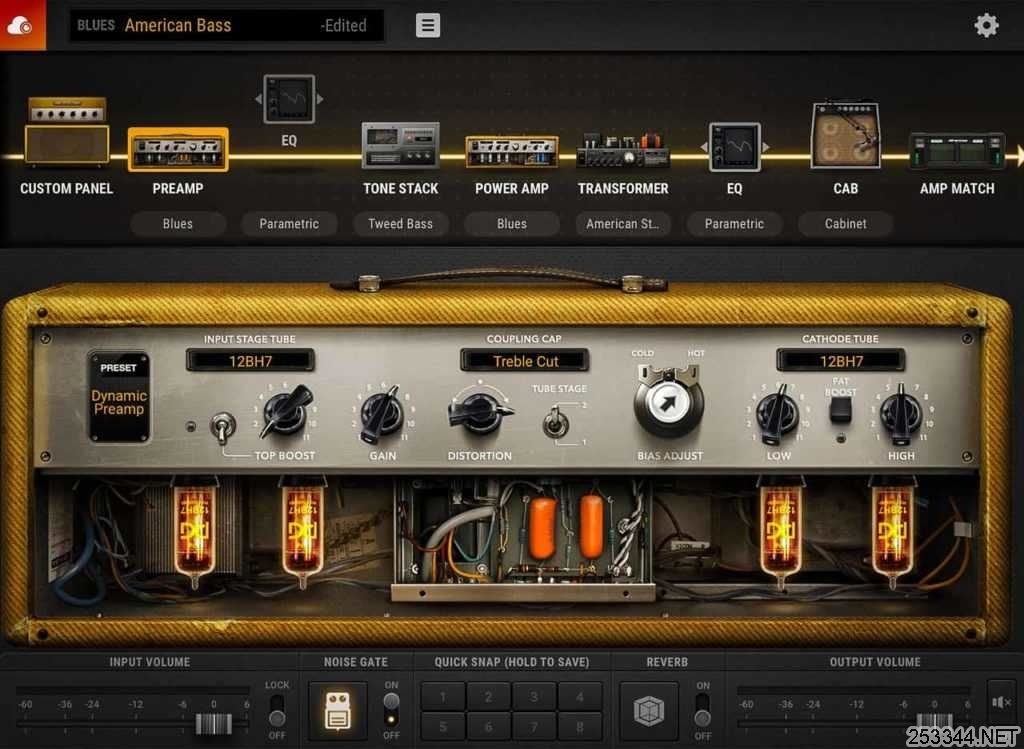Screen dimensions: 1024x749
Task: Recall Quick Snap slot 2
Action: 488,697
